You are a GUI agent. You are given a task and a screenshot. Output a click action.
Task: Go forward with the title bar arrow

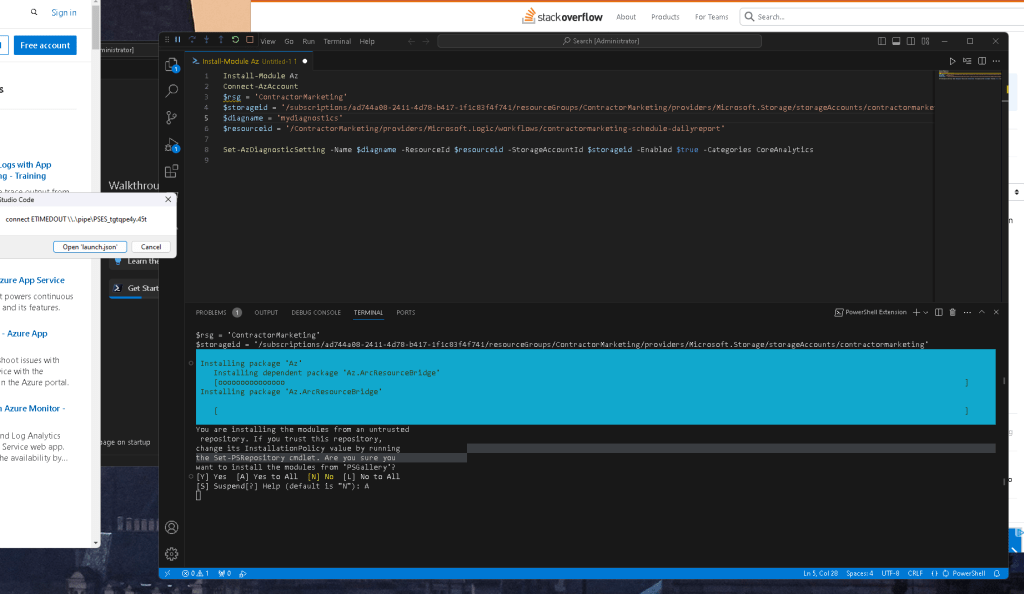pyautogui.click(x=426, y=41)
